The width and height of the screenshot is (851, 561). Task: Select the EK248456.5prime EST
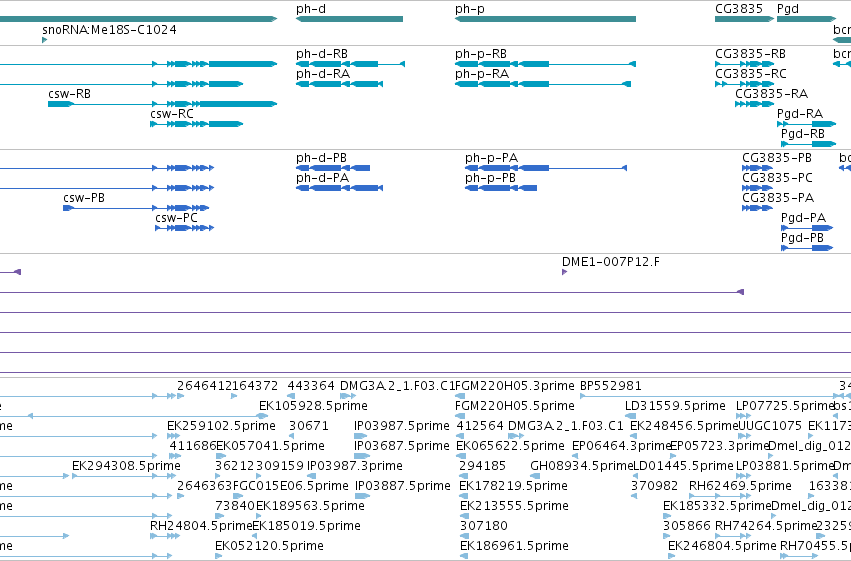[x=635, y=436]
